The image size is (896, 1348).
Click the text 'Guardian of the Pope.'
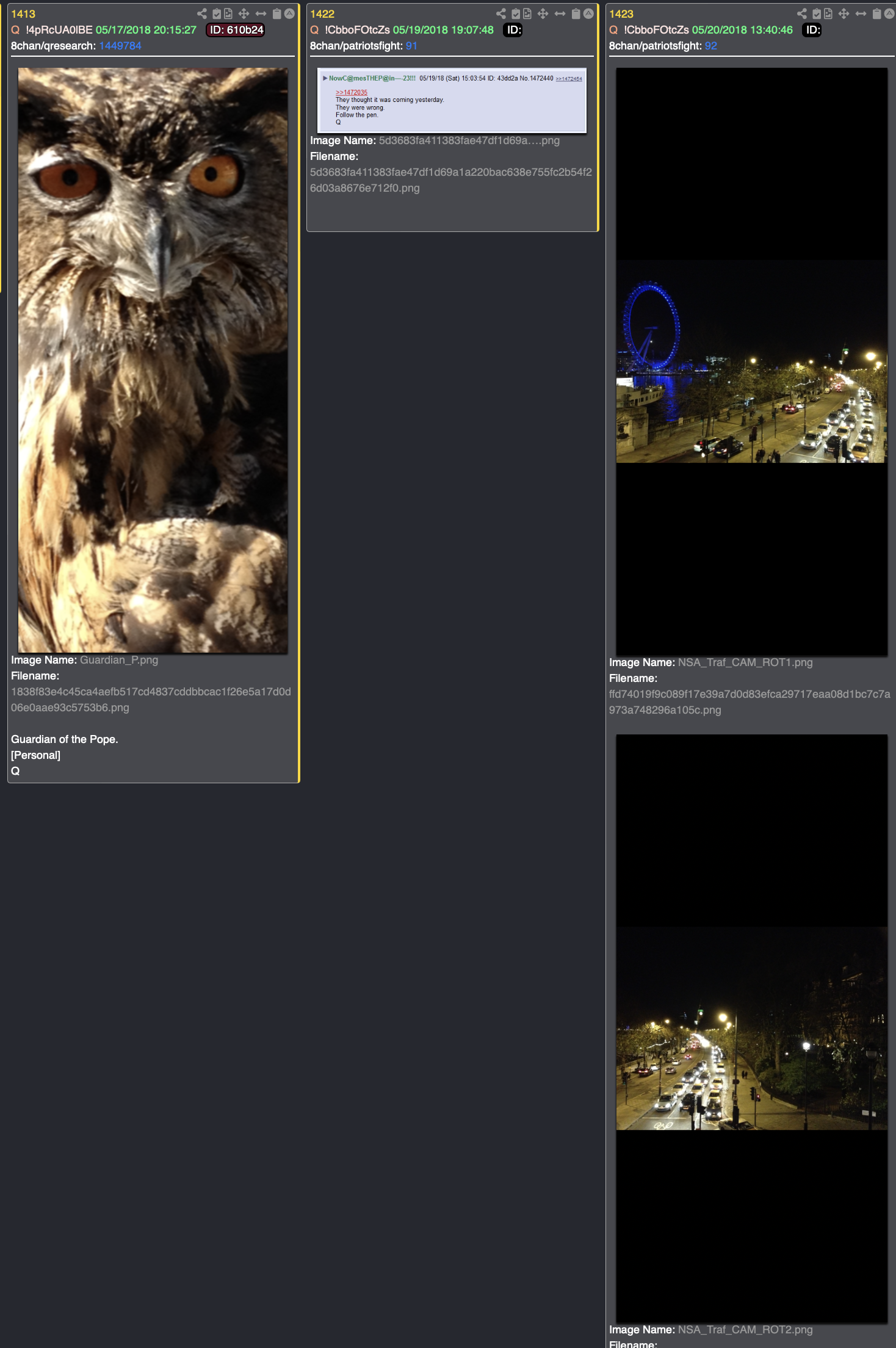65,739
